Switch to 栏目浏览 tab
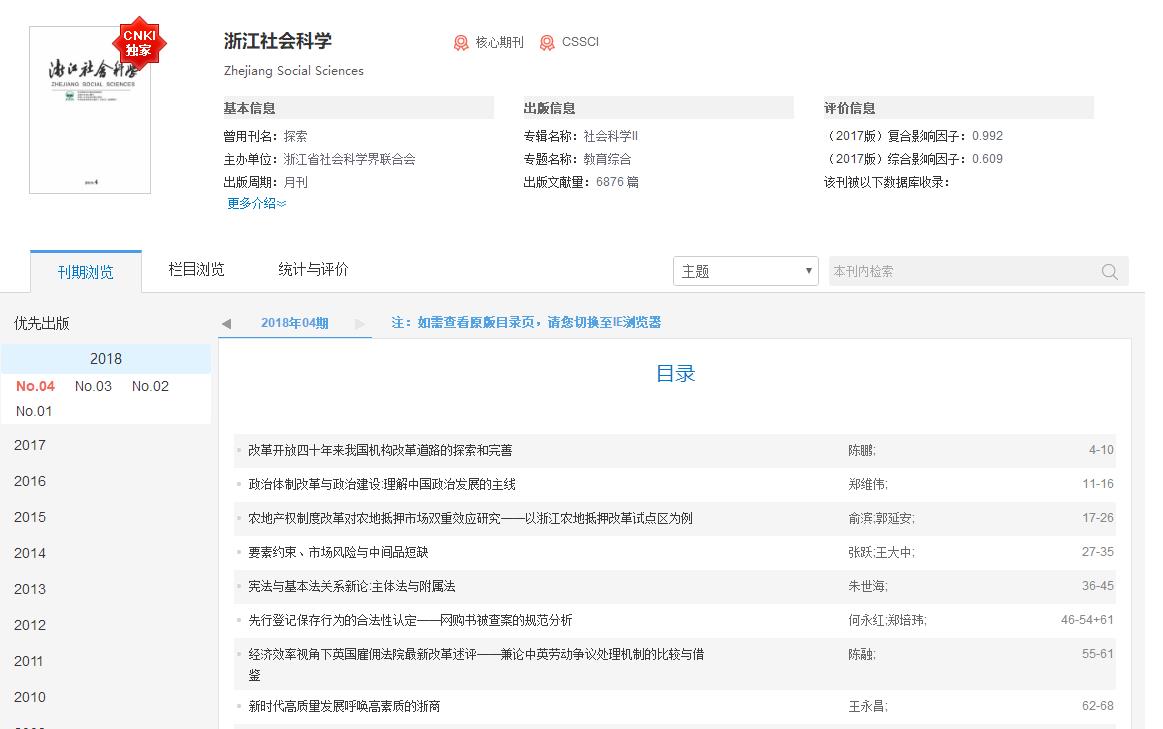Image resolution: width=1163 pixels, height=729 pixels. pos(196,269)
